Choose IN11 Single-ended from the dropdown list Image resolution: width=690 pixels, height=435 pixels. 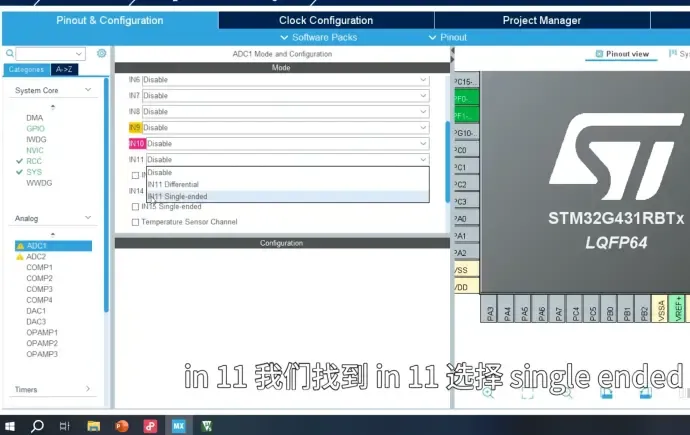(178, 196)
